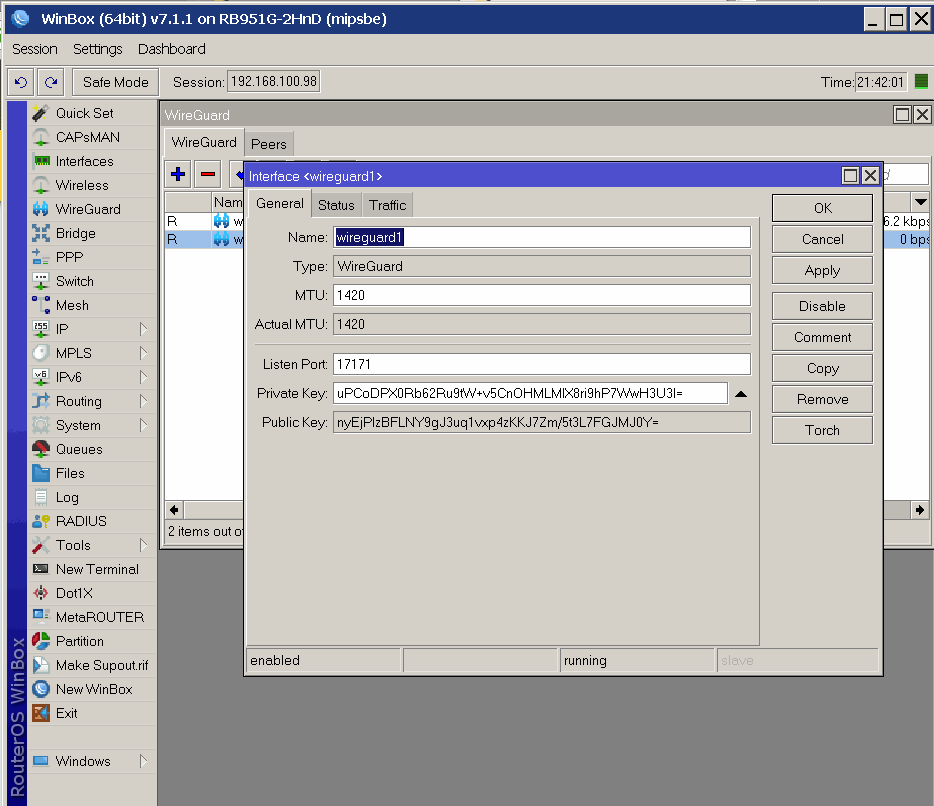This screenshot has height=806, width=934.
Task: Expand Windows submenu
Action: 143,761
